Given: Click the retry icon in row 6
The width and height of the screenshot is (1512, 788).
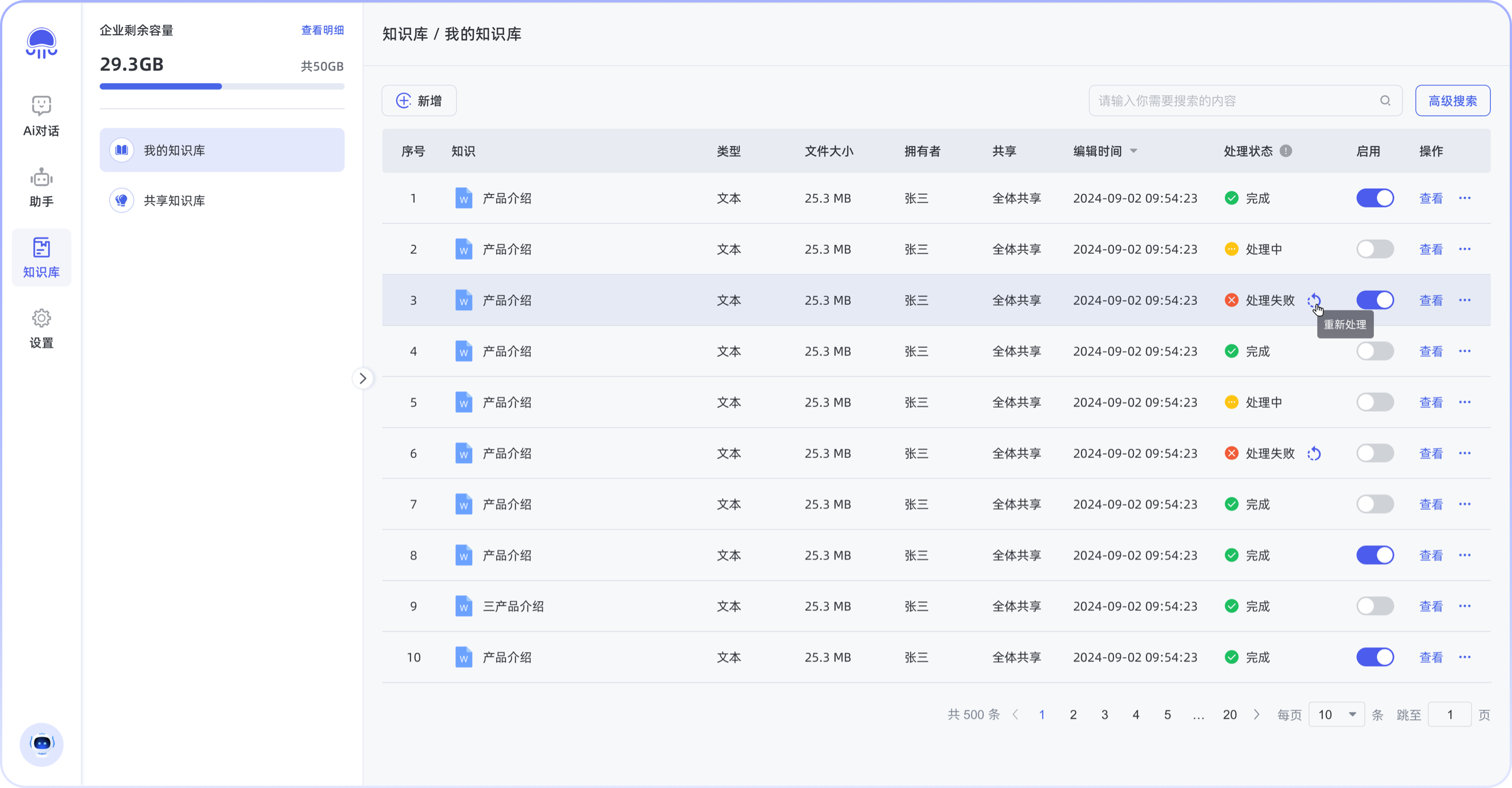Looking at the screenshot, I should pos(1314,453).
